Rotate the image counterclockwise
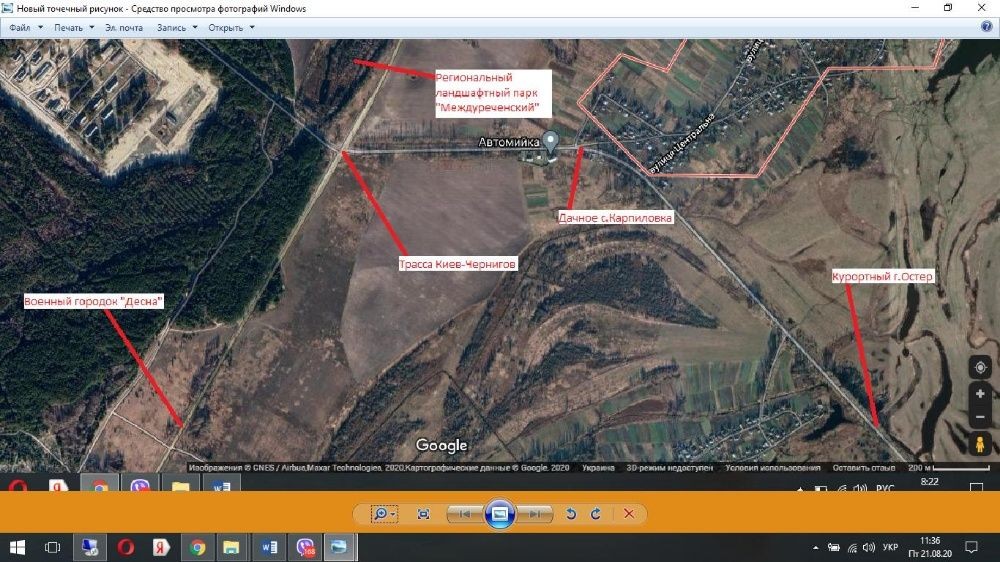Viewport: 1000px width, 562px height. 571,514
